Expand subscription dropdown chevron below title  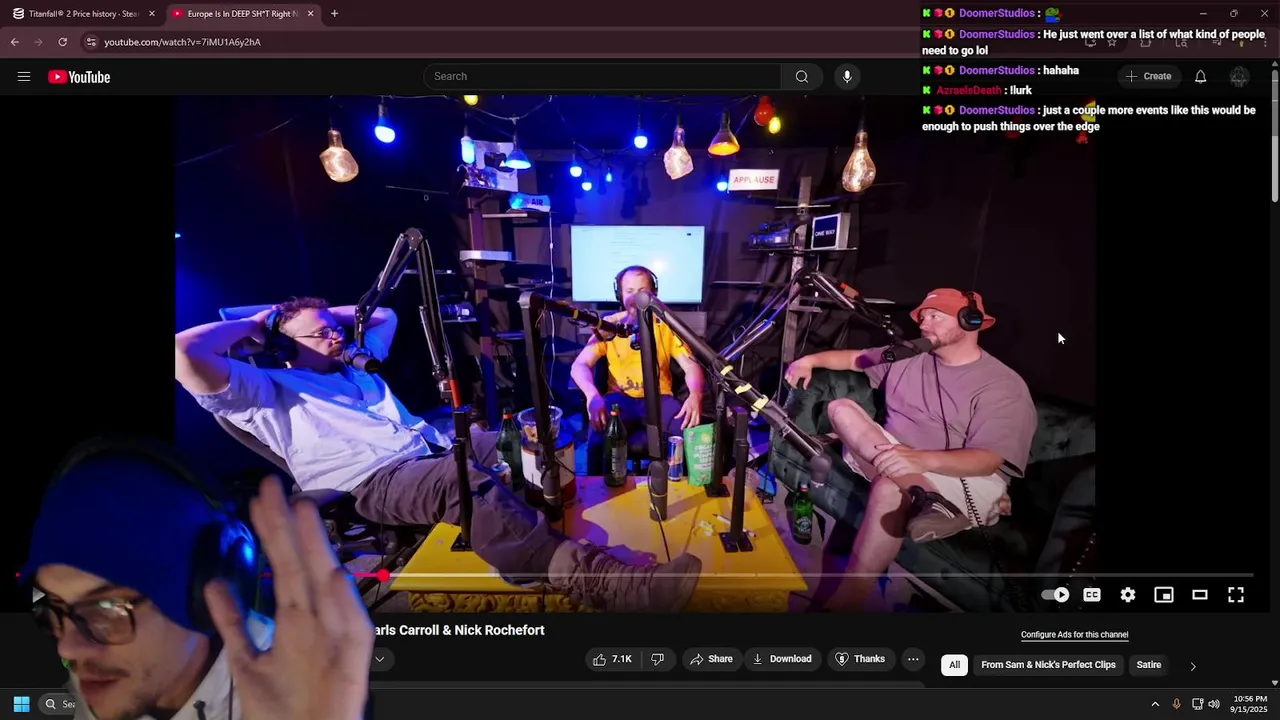(379, 659)
